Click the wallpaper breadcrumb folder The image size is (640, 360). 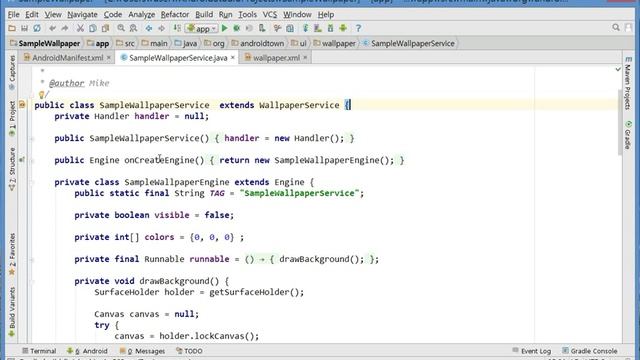click(x=334, y=43)
